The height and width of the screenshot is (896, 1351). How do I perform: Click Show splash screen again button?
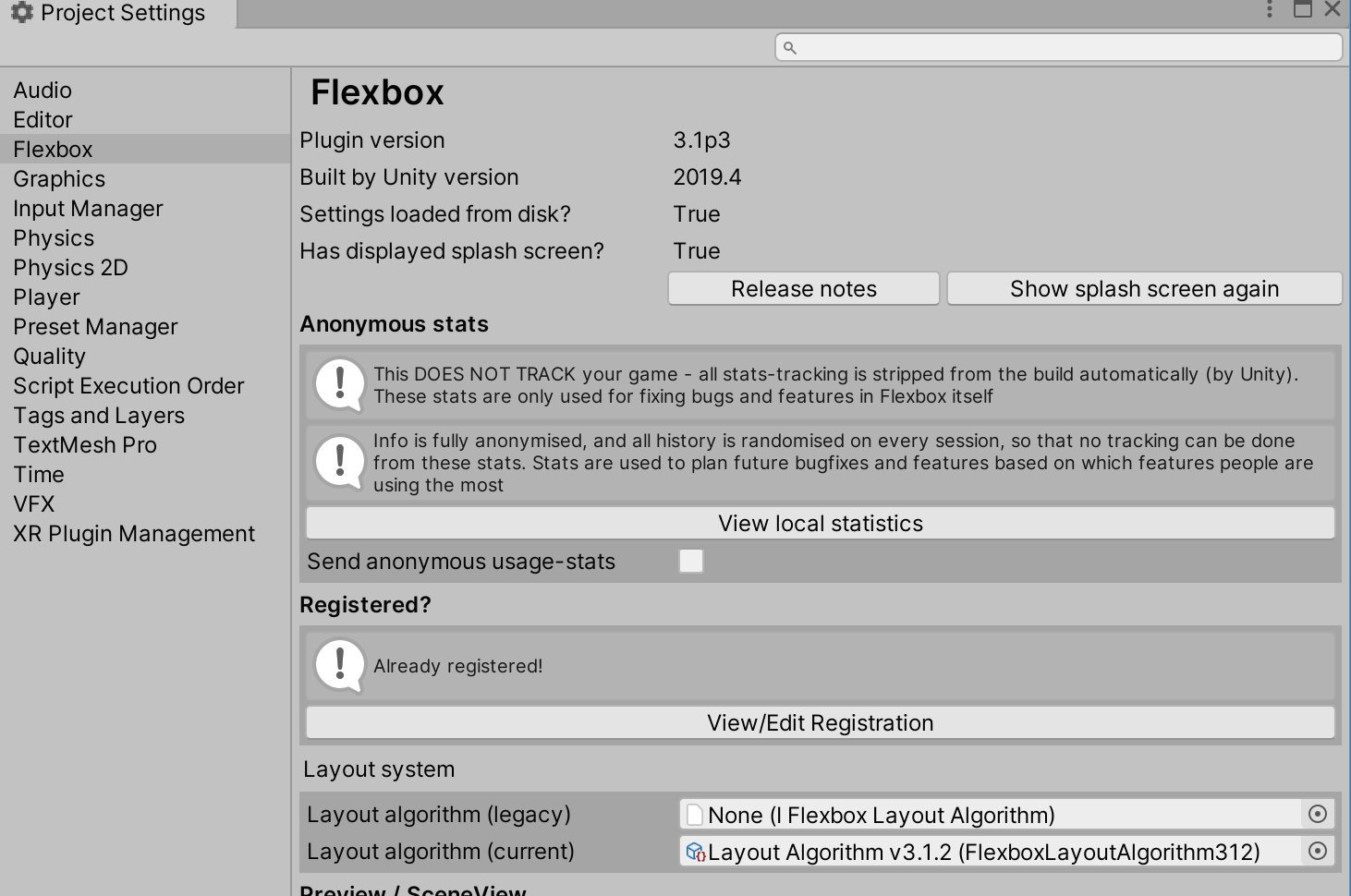(x=1144, y=288)
